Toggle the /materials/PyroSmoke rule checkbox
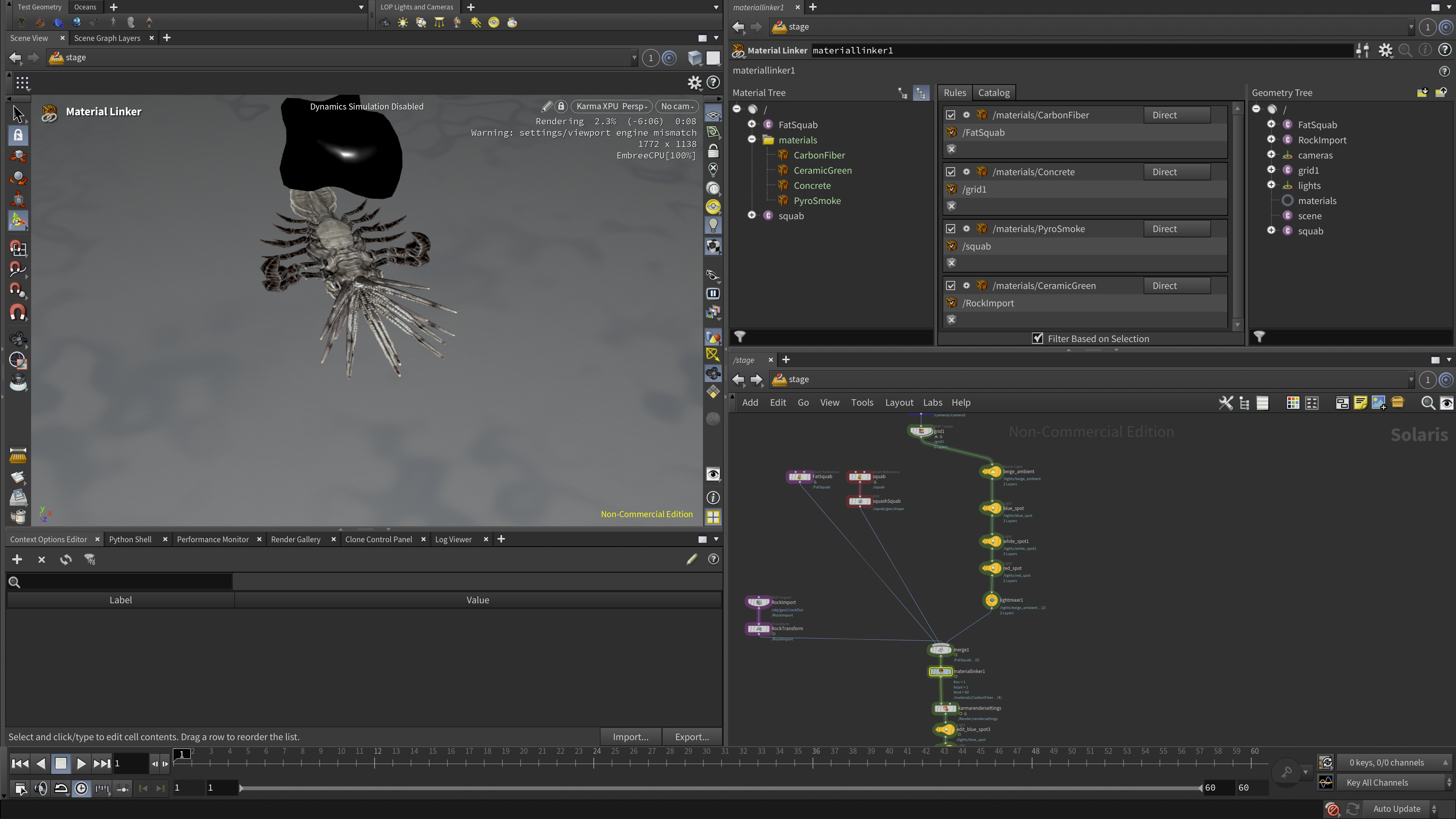1456x819 pixels. pyautogui.click(x=951, y=229)
